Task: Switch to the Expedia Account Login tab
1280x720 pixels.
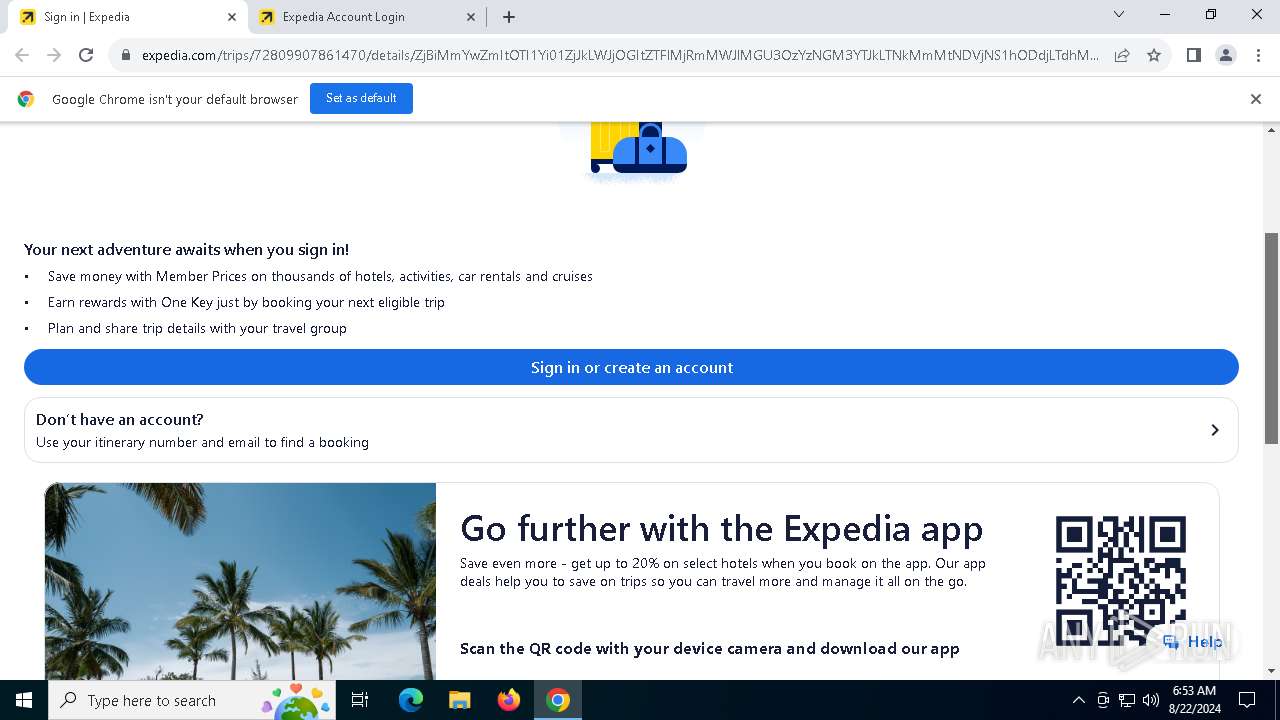Action: pyautogui.click(x=368, y=17)
